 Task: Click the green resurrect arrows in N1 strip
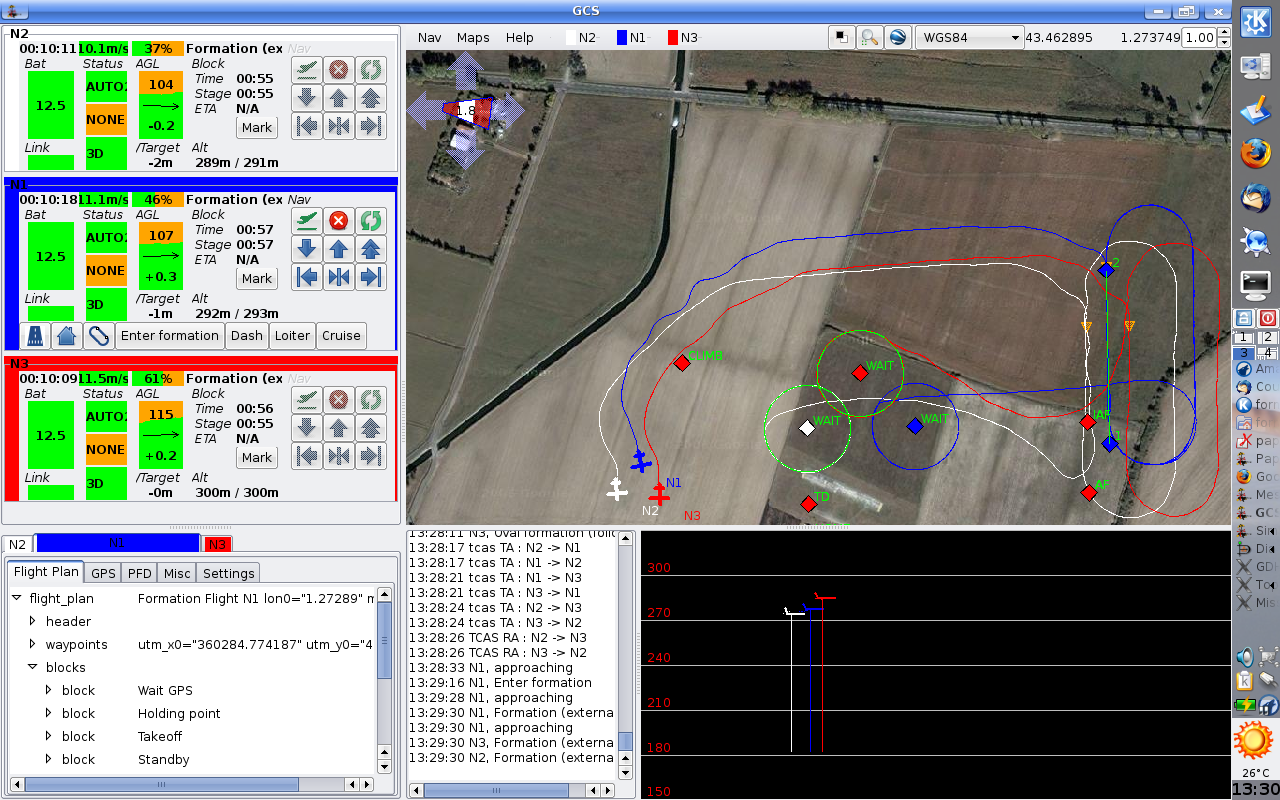pos(371,220)
